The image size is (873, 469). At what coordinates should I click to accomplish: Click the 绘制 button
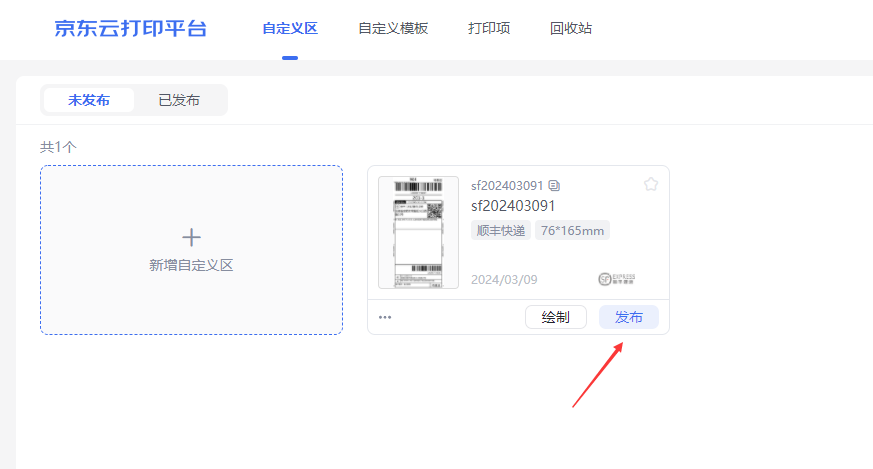tap(556, 317)
